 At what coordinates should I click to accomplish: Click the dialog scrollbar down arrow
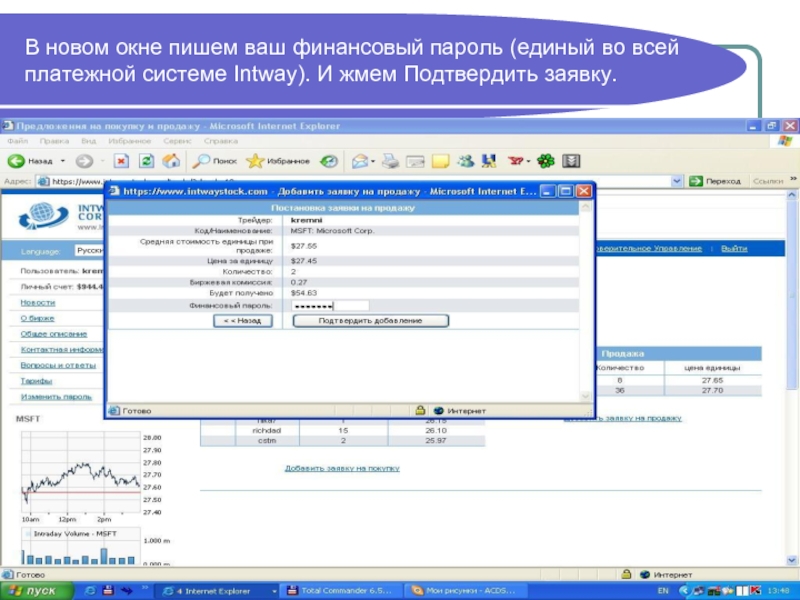tap(586, 396)
